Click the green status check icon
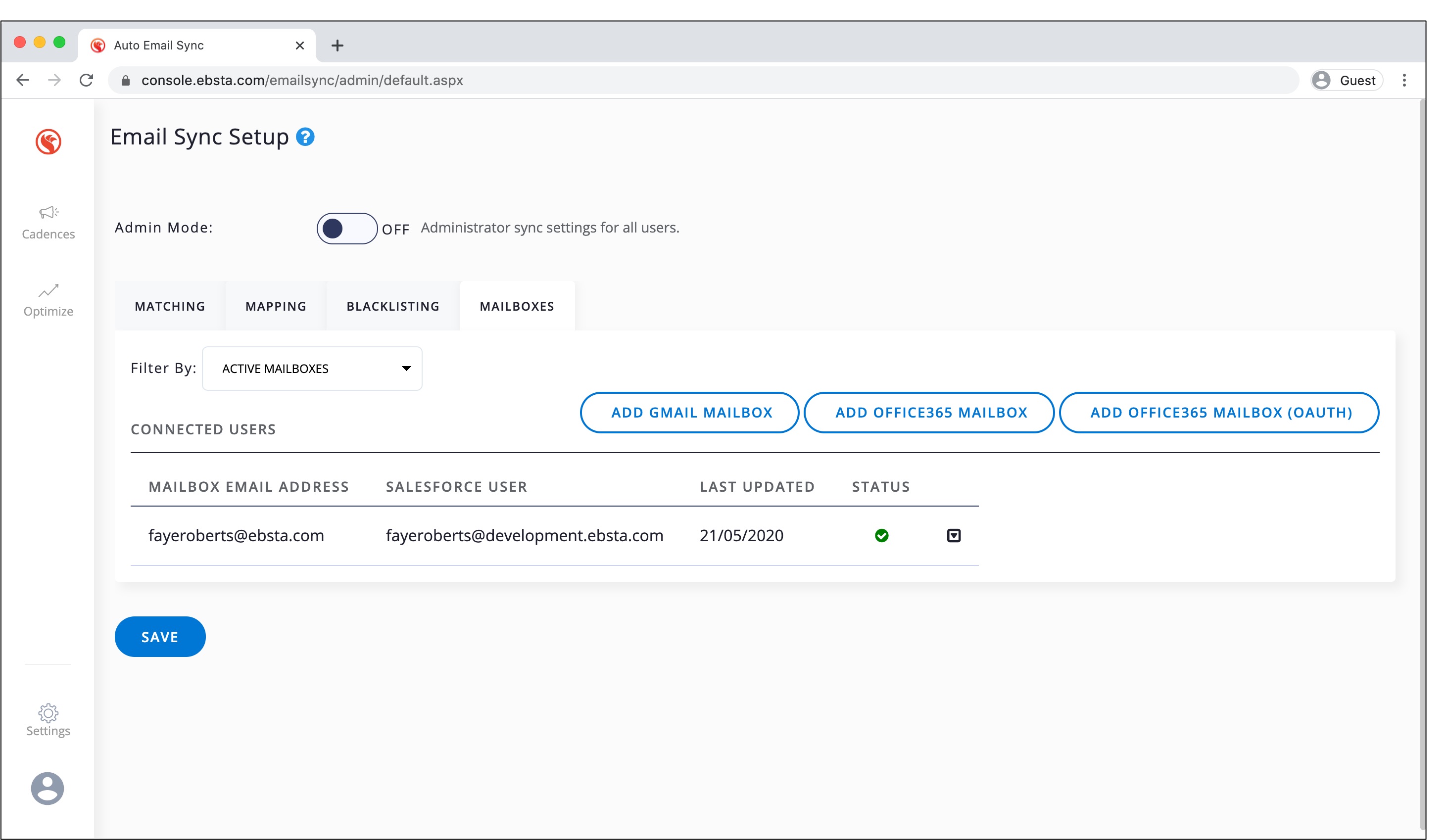The height and width of the screenshot is (840, 1447). coord(881,535)
